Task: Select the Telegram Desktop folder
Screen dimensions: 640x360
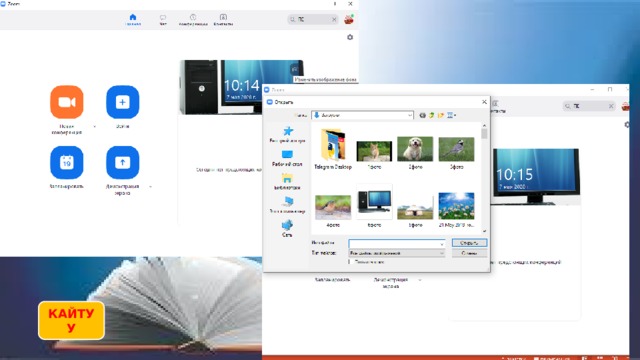Action: tap(333, 149)
